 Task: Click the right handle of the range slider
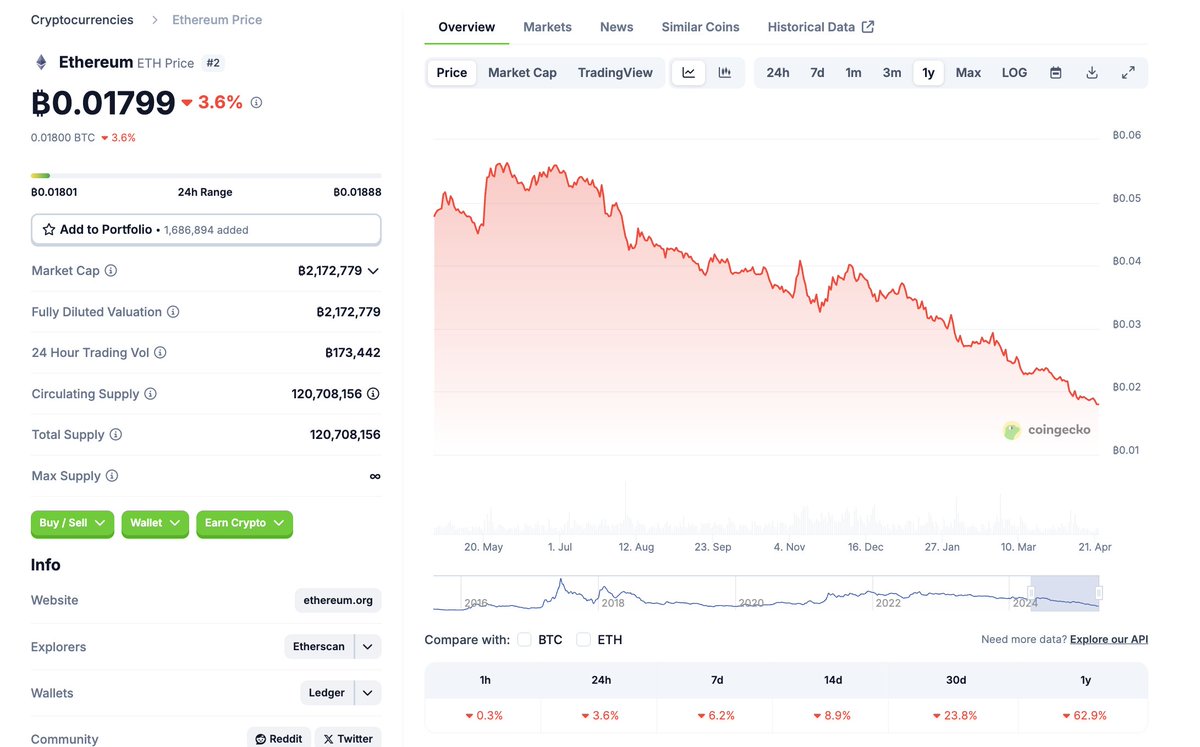click(1098, 593)
